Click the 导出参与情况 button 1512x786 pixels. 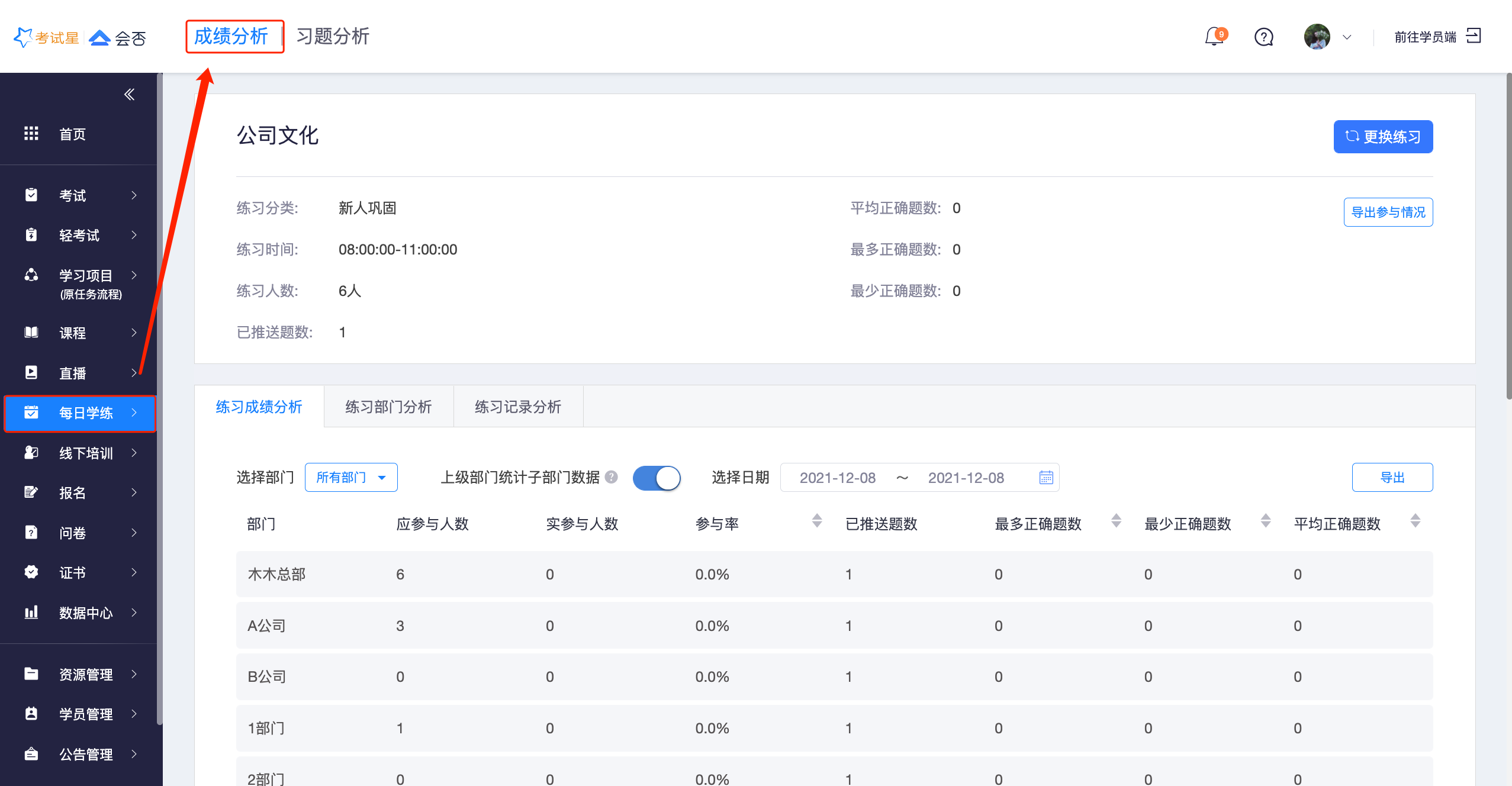1388,212
